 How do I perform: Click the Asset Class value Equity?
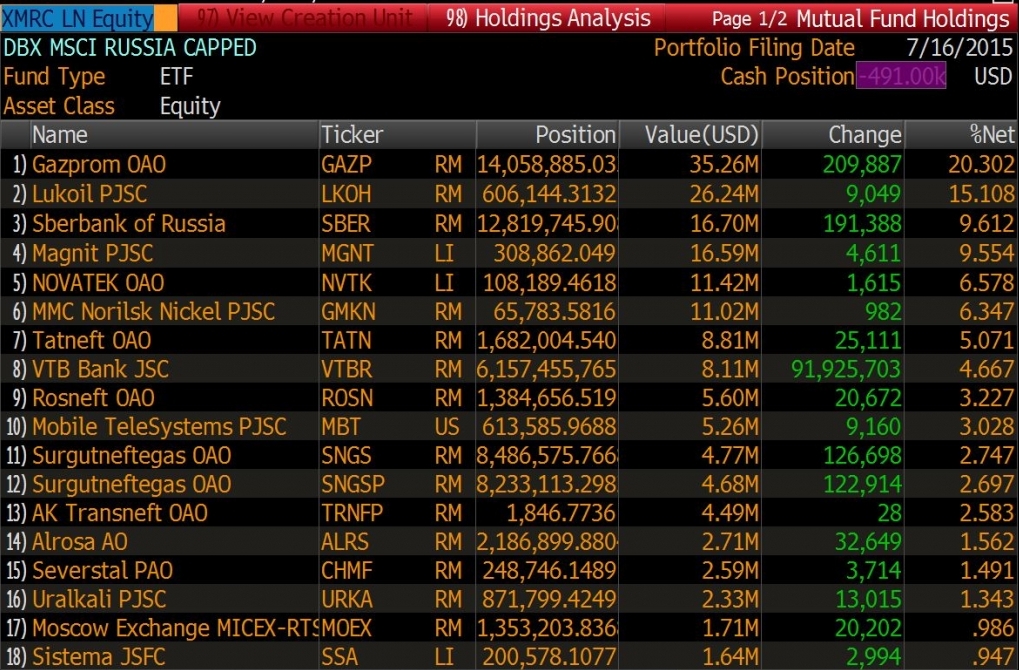190,106
